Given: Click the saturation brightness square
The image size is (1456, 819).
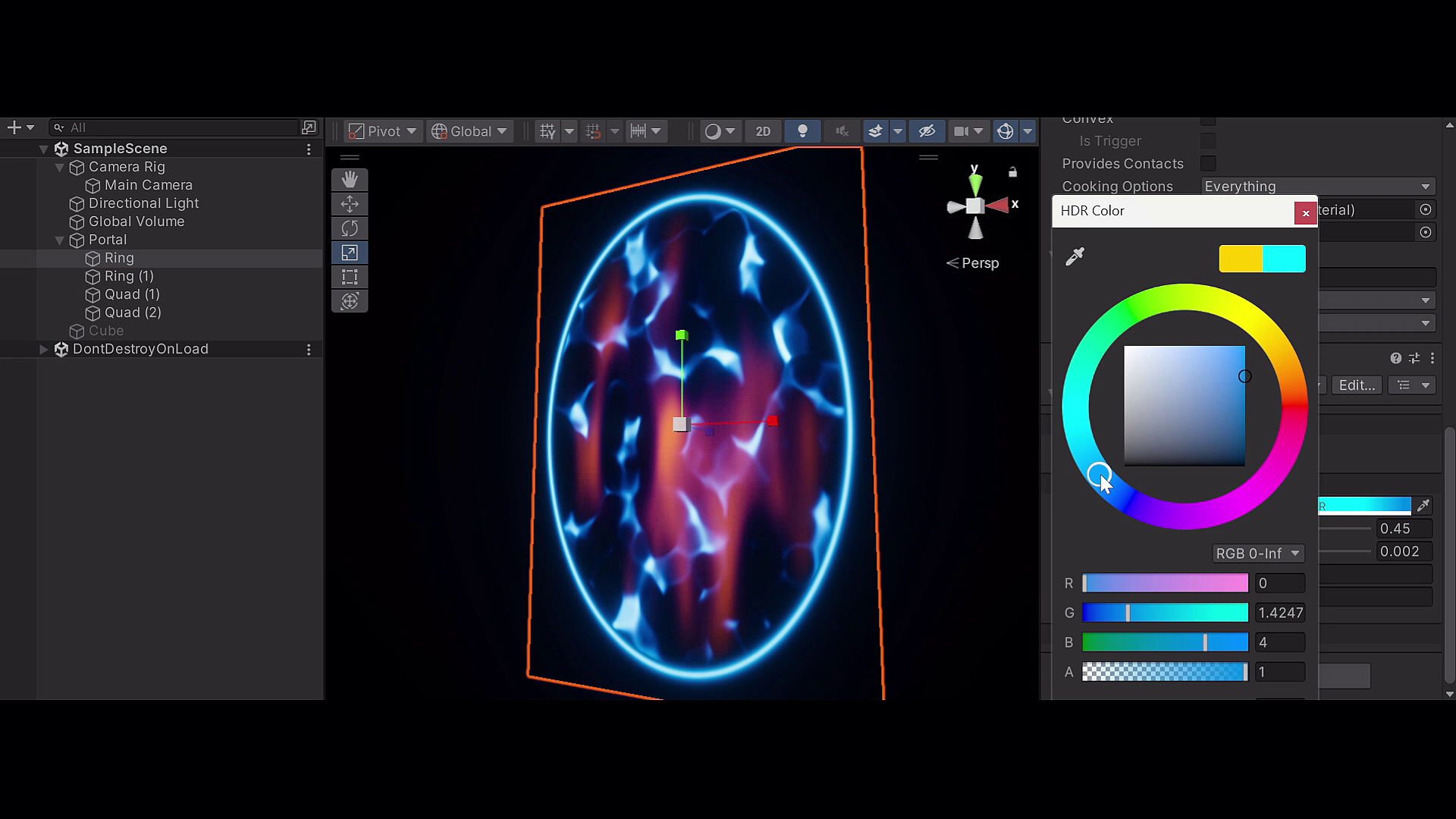Looking at the screenshot, I should tap(1184, 406).
